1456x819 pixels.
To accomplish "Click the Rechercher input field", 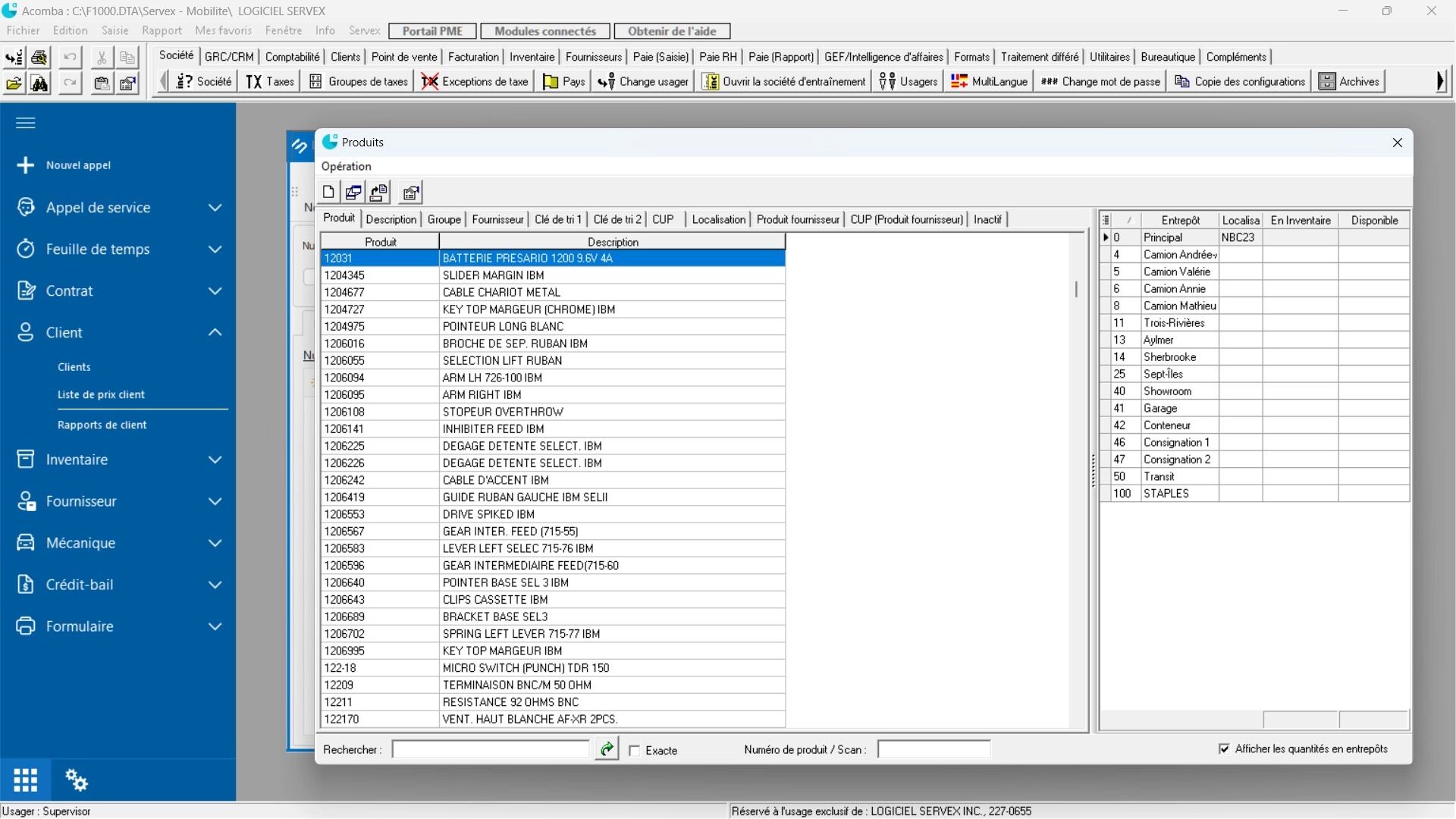I will click(490, 750).
